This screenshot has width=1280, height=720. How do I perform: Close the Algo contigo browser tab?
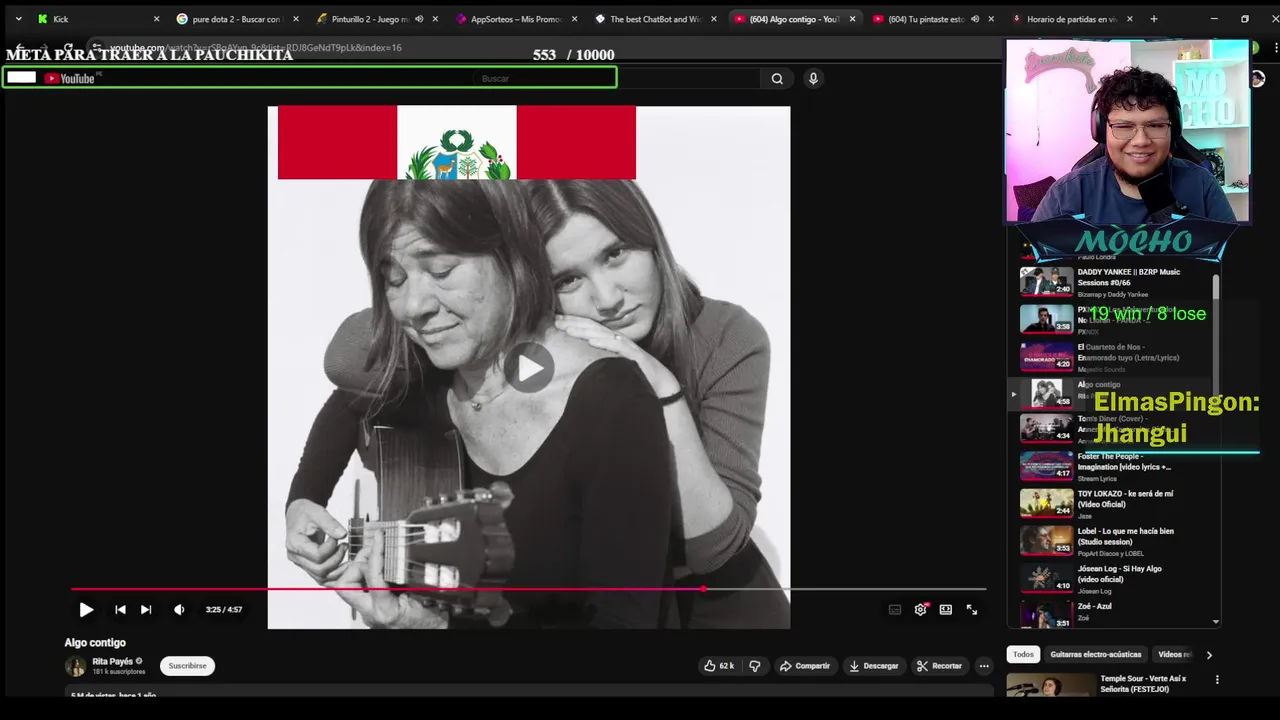point(852,19)
